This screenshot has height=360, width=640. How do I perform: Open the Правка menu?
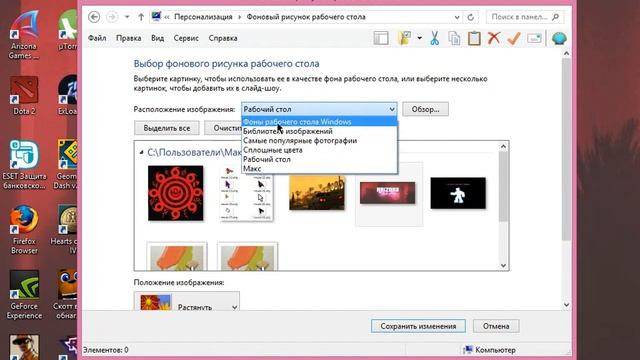coord(129,38)
